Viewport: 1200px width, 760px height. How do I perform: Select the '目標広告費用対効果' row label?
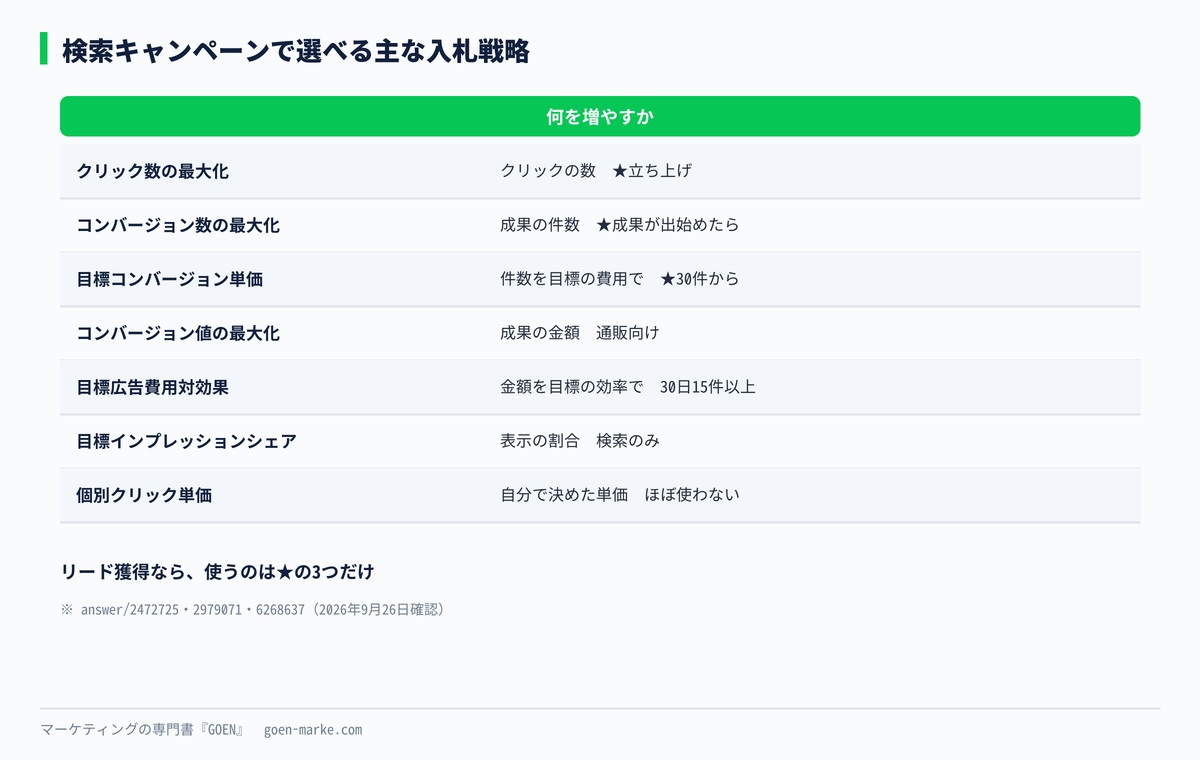[x=152, y=387]
